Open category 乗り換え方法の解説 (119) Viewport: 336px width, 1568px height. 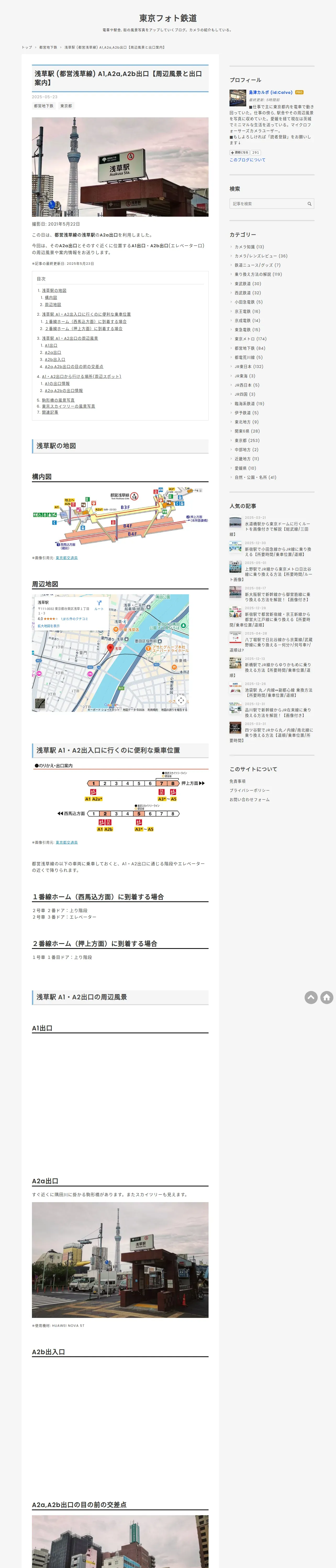pyautogui.click(x=259, y=274)
